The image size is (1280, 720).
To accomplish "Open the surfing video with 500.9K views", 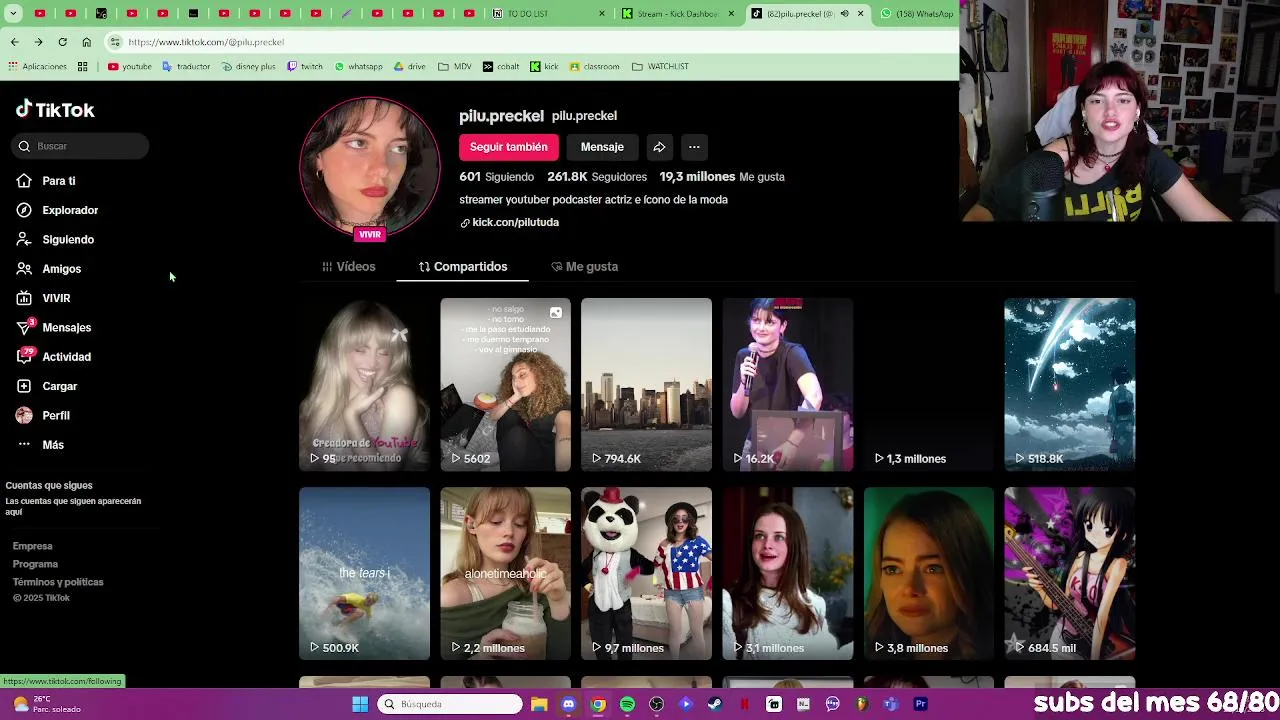I will click(x=364, y=573).
